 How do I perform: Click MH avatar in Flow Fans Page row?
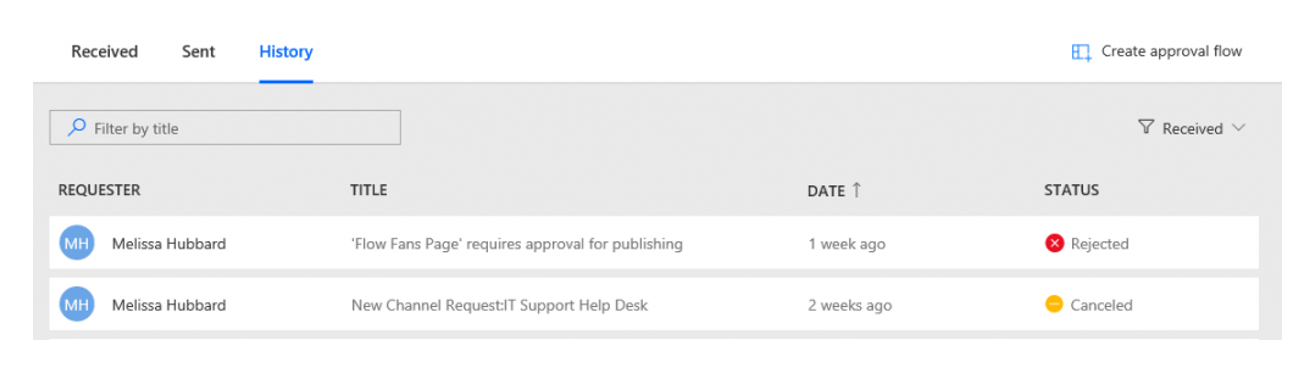(x=76, y=243)
